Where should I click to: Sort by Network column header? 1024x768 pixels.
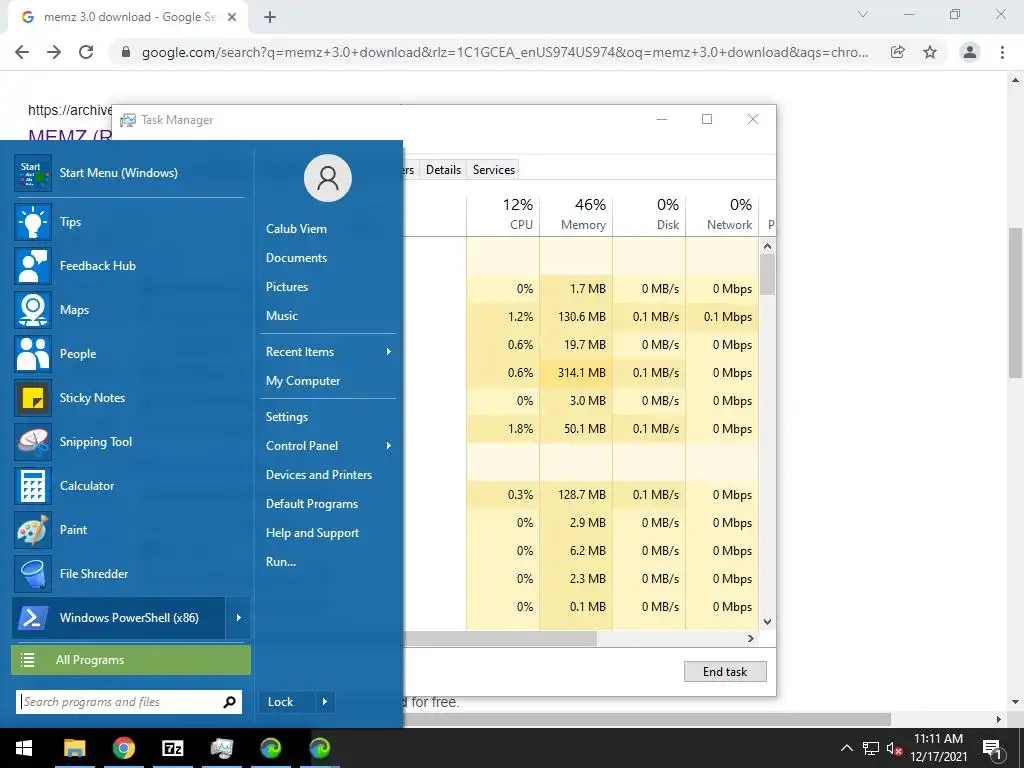[x=722, y=214]
